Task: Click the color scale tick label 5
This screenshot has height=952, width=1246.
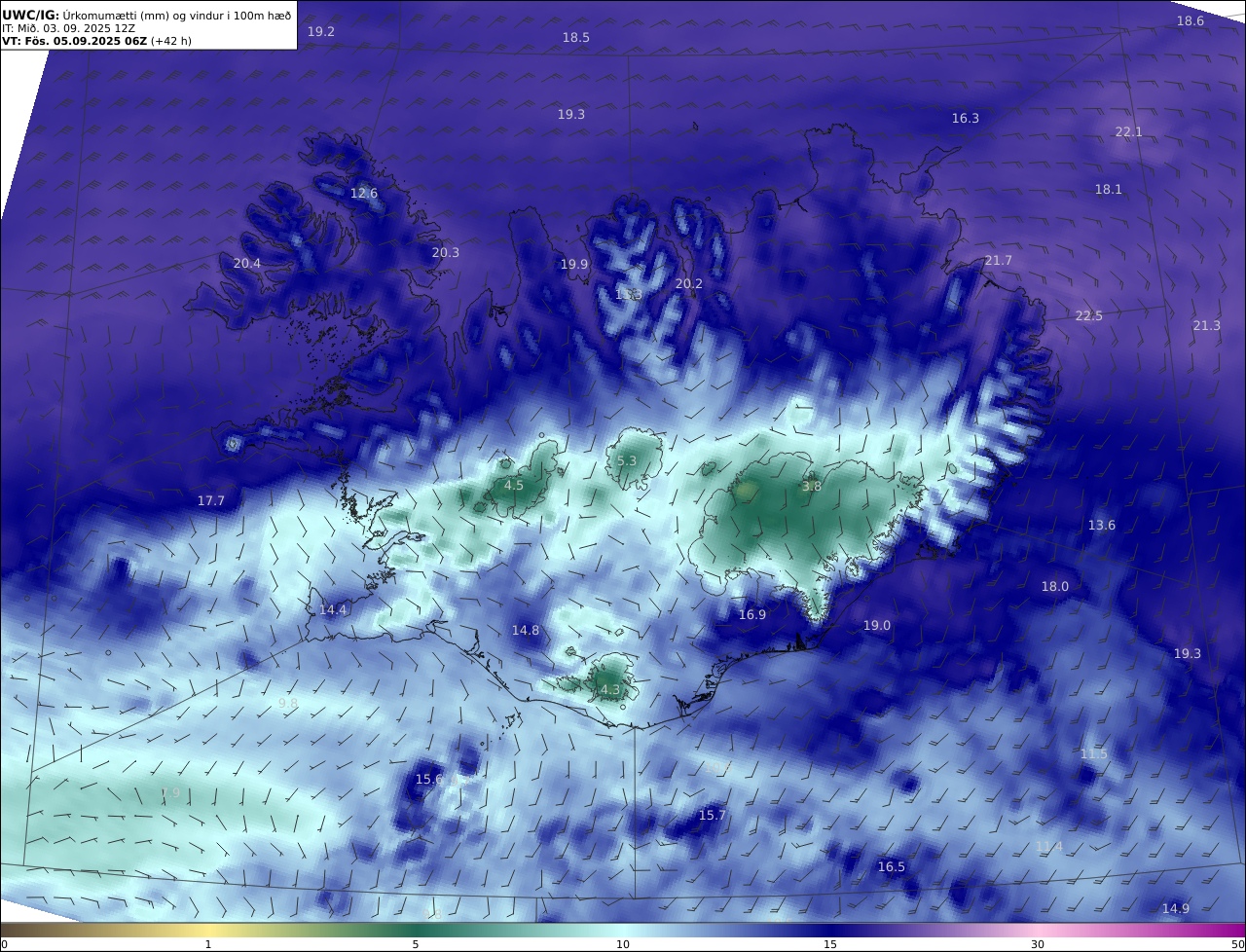Action: (416, 944)
